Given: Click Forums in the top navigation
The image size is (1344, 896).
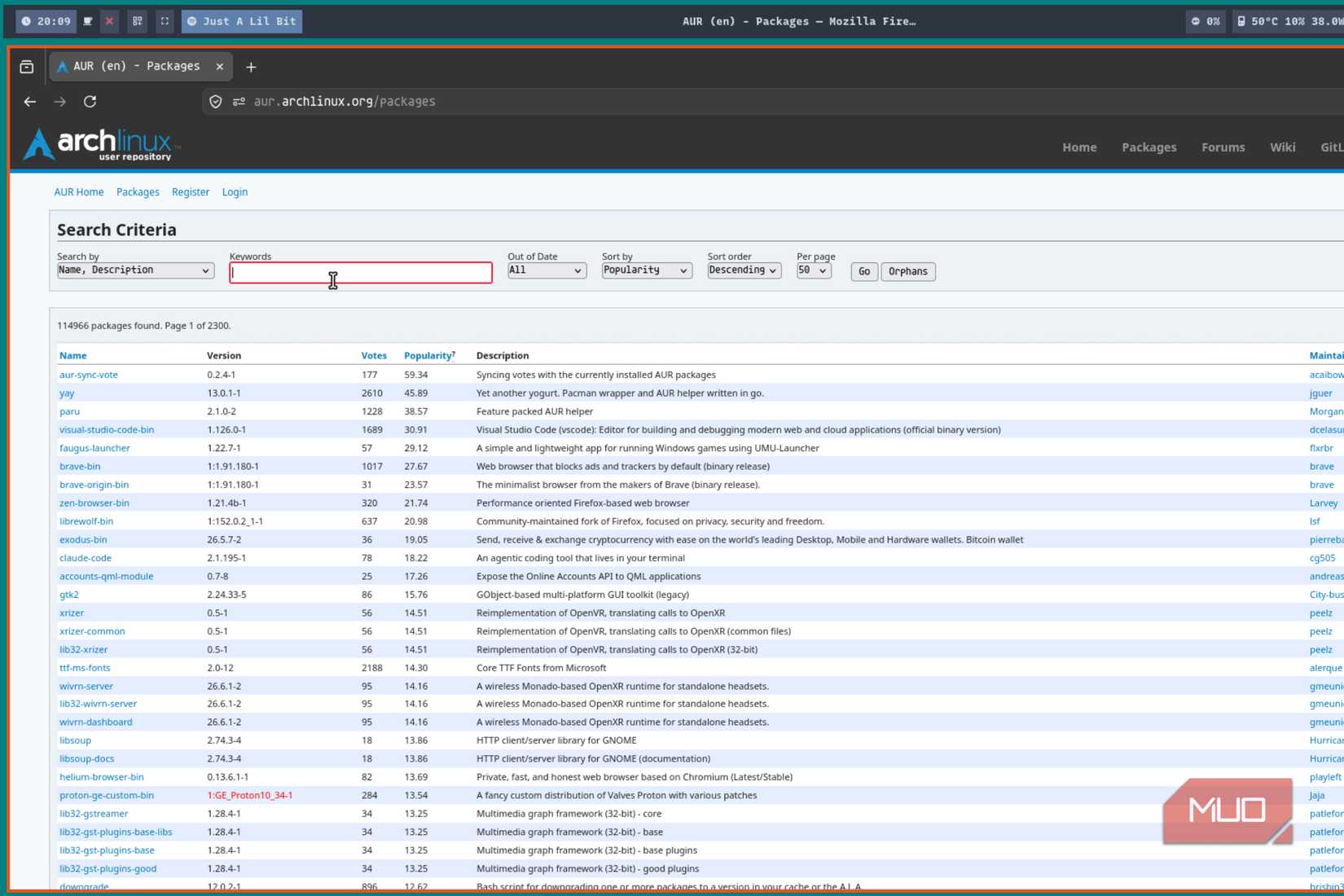Looking at the screenshot, I should 1223,147.
